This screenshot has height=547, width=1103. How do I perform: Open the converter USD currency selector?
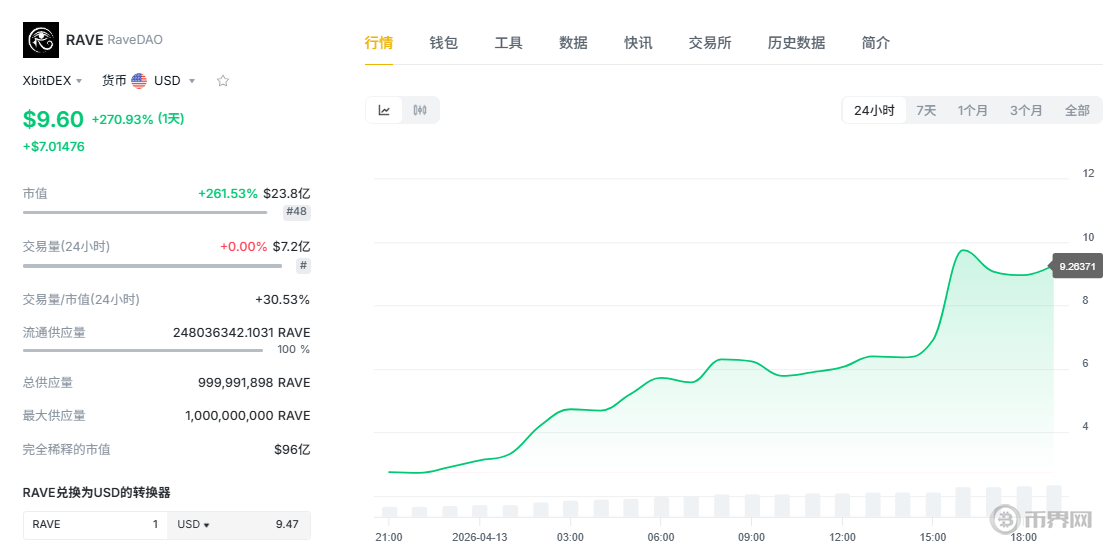tap(194, 525)
